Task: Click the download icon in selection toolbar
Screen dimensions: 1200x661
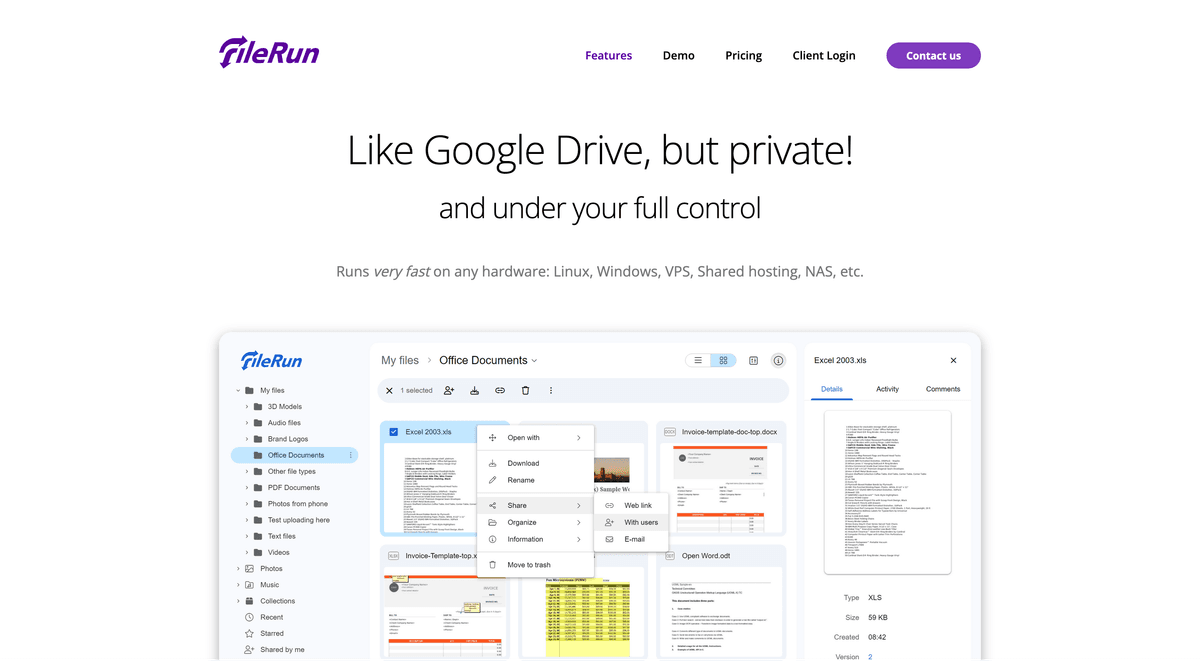Action: click(475, 391)
